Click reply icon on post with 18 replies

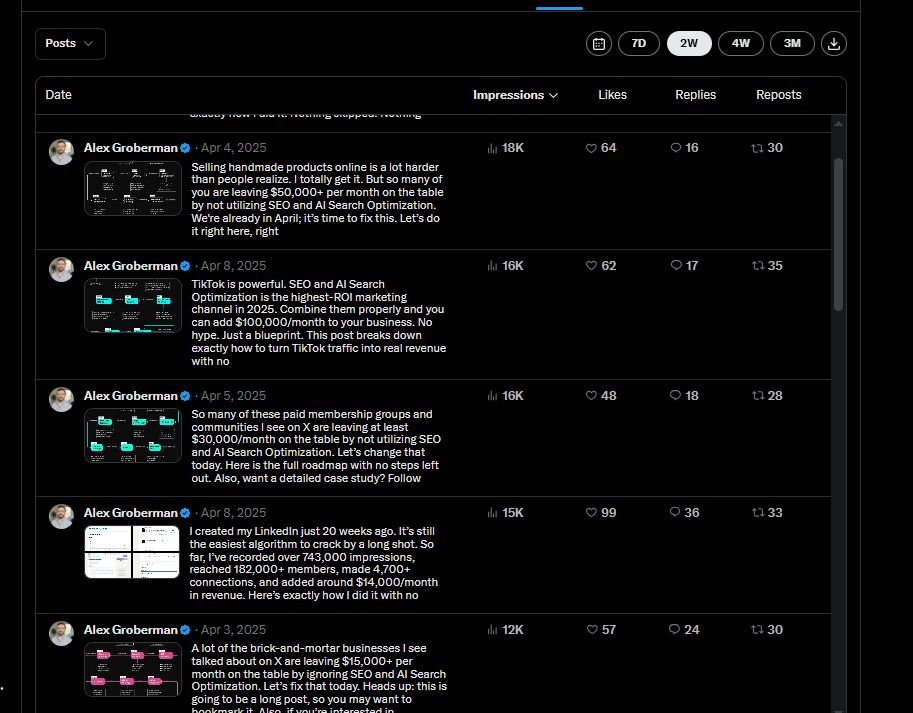675,395
